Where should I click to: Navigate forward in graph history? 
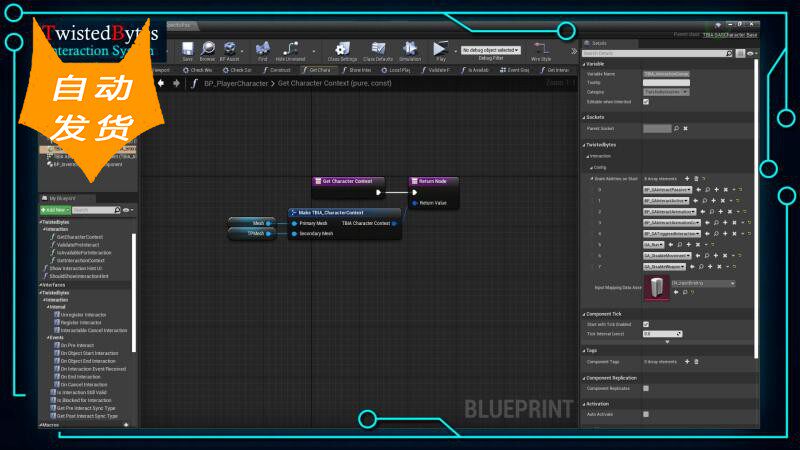[x=177, y=83]
